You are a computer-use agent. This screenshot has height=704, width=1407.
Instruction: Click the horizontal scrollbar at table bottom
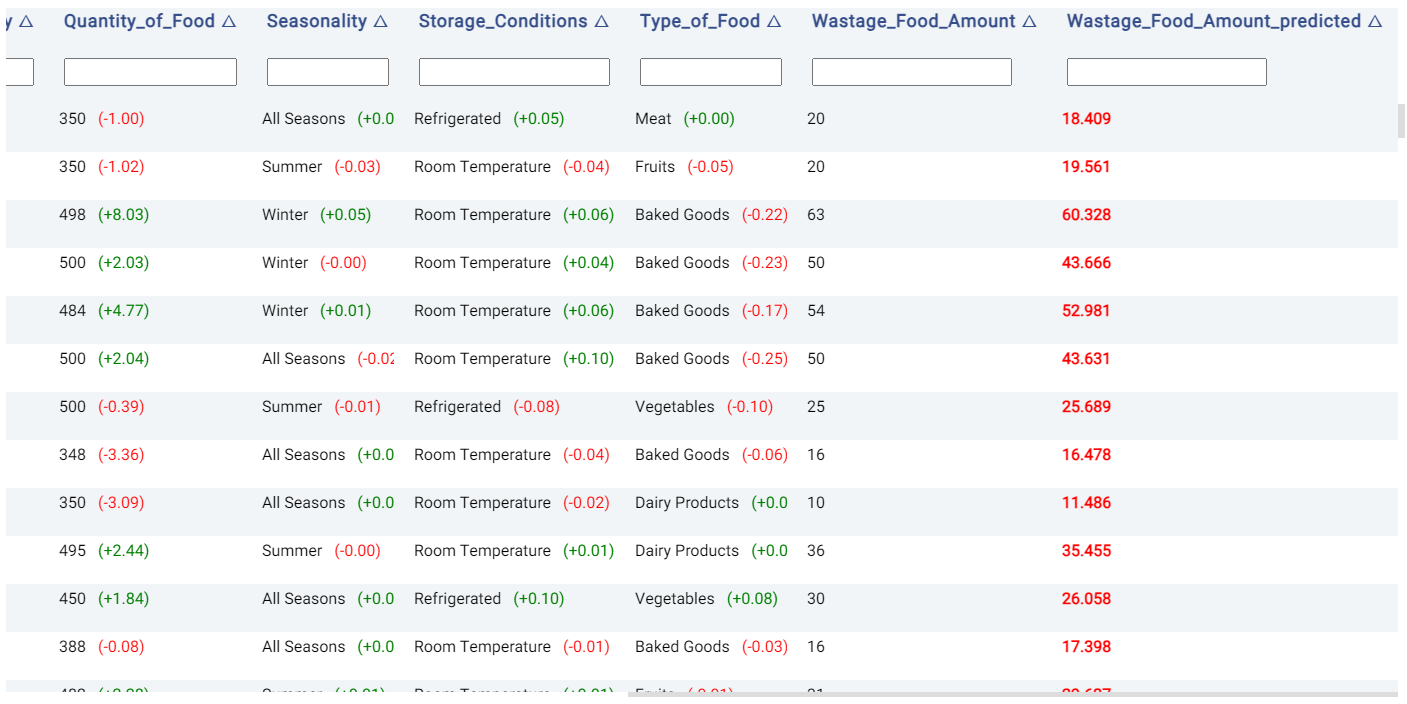pyautogui.click(x=1012, y=693)
